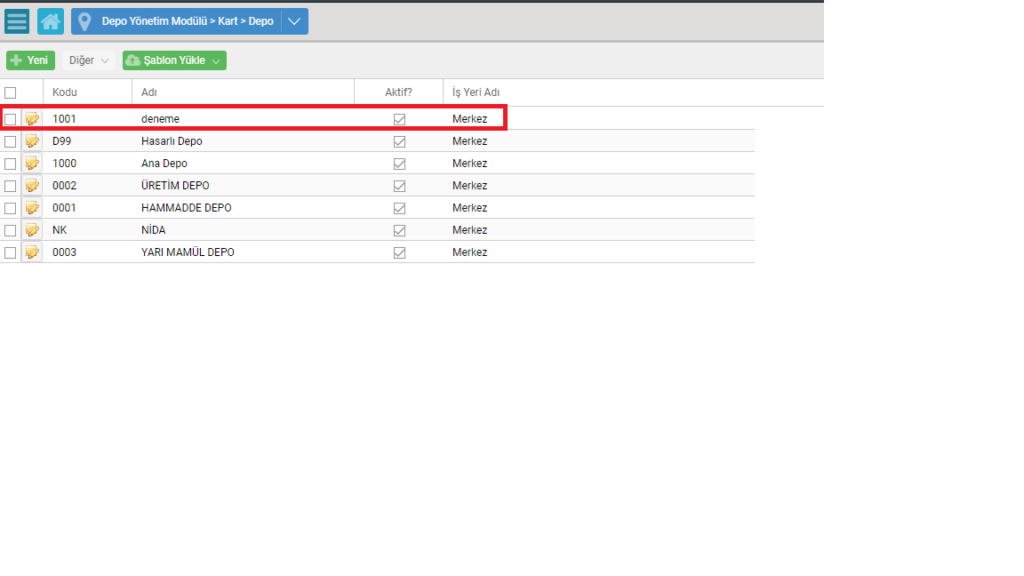
Task: Select the row checkbox for 0003
Action: [10, 253]
